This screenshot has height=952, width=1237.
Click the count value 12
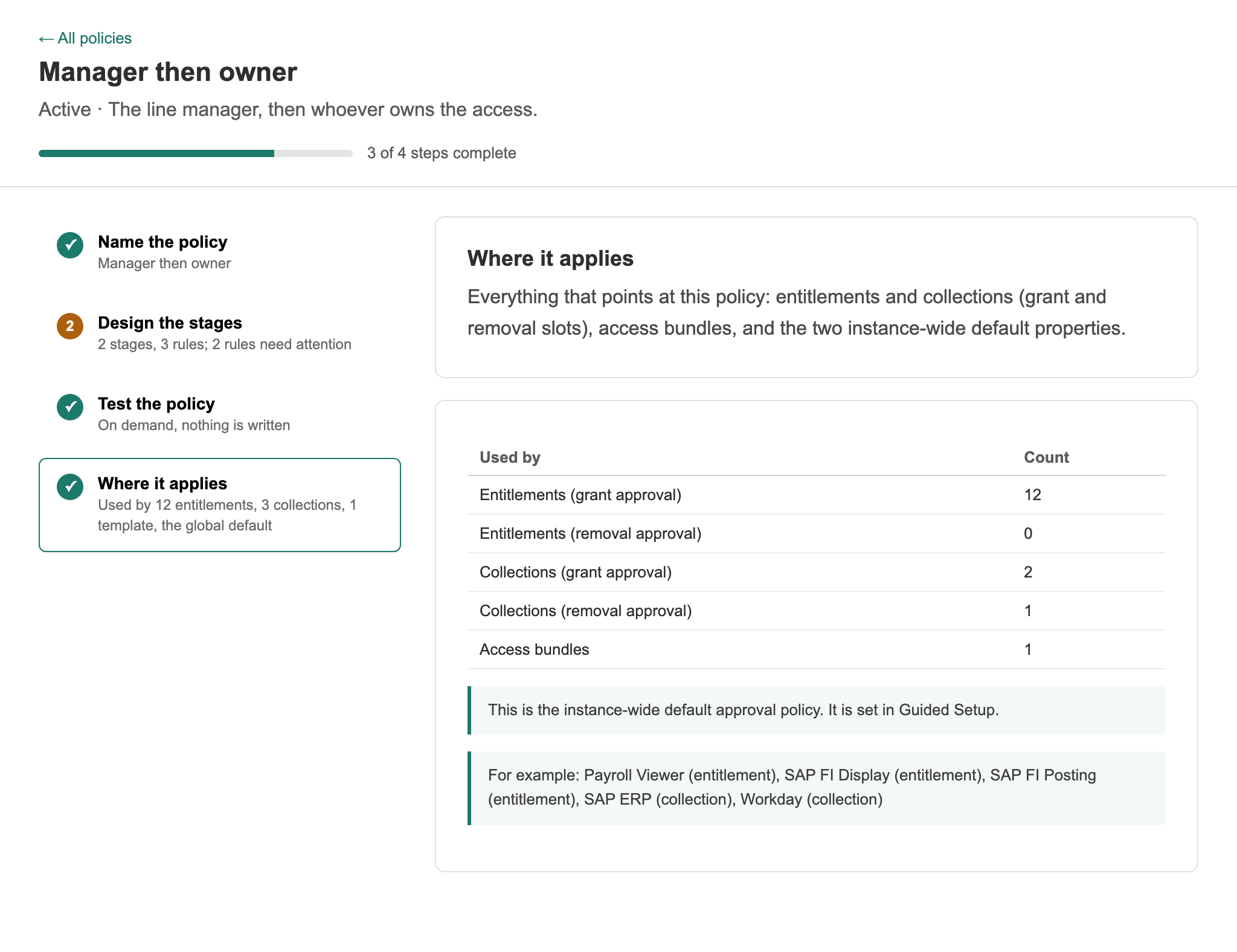pos(1033,495)
